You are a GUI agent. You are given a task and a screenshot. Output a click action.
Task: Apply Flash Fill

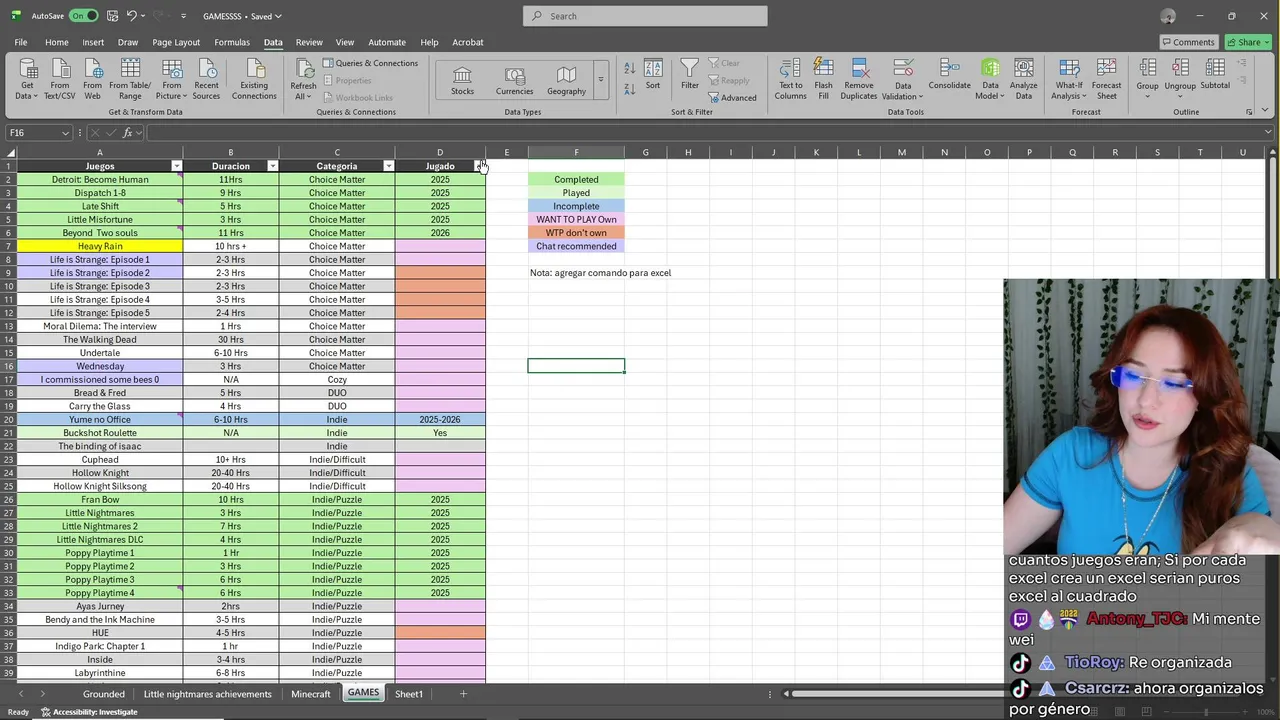tap(823, 79)
